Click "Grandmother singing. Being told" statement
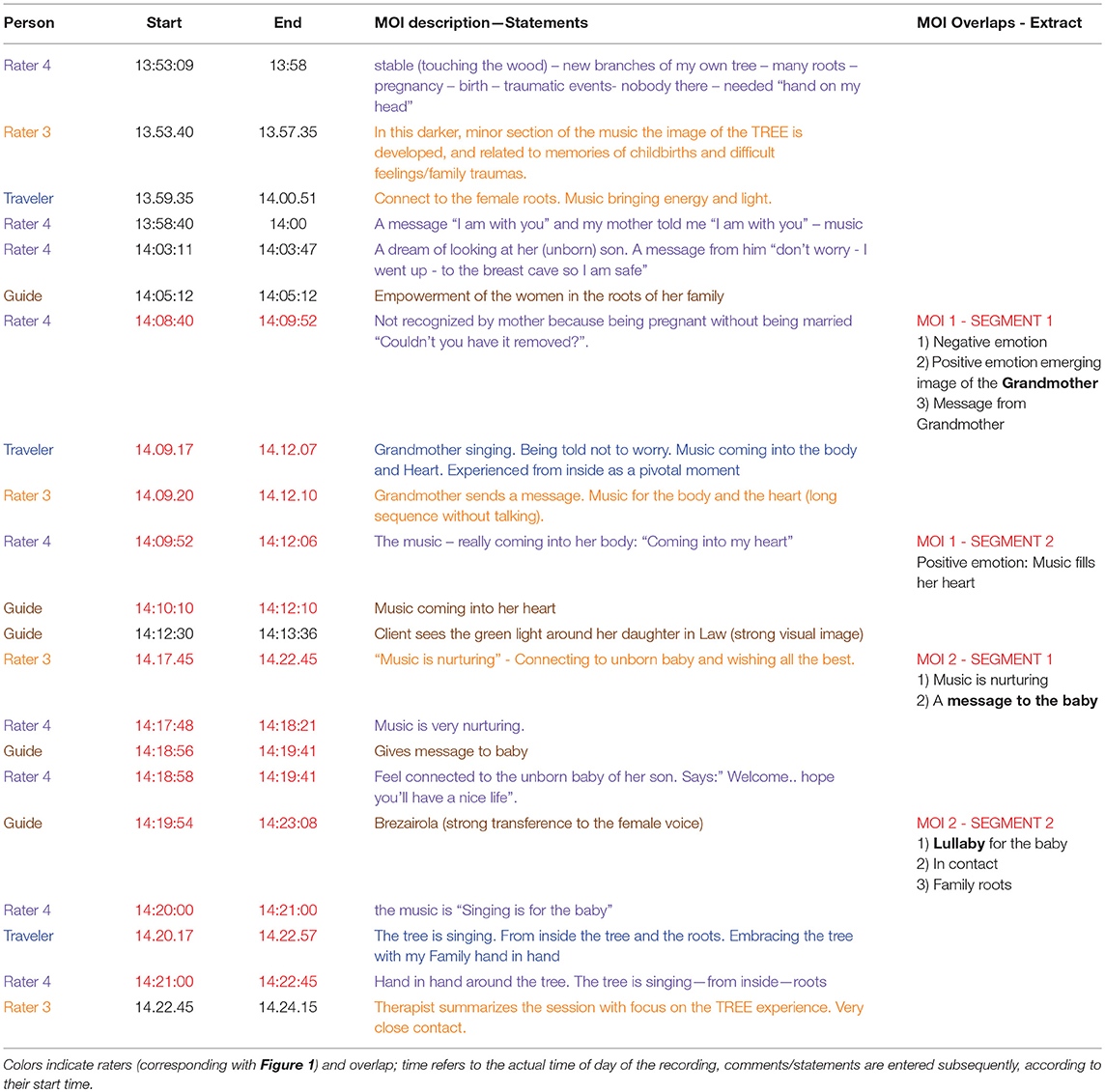This screenshot has width=1105, height=1092. pos(616,460)
